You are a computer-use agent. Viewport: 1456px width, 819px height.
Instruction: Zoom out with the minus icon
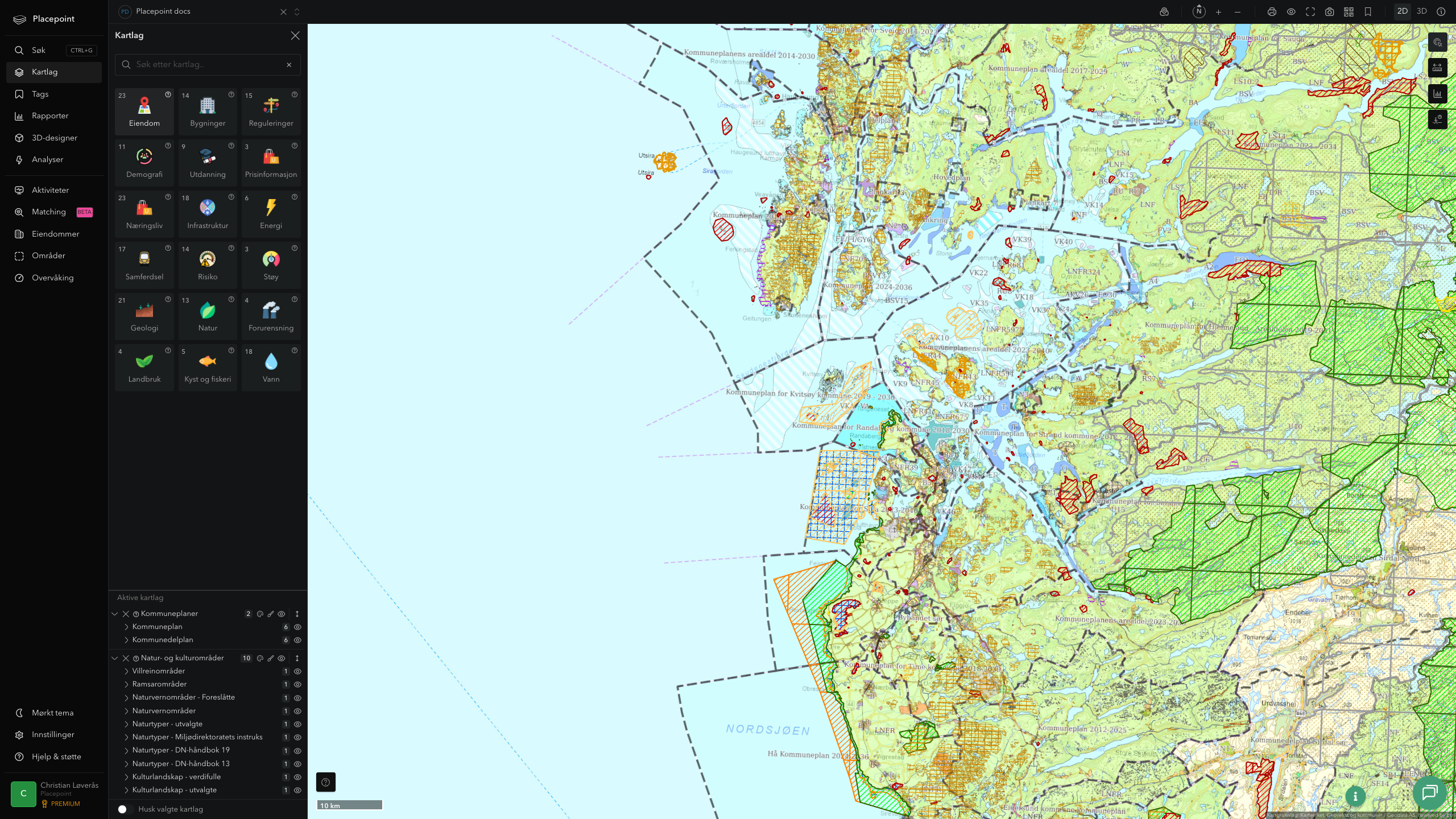1238,12
